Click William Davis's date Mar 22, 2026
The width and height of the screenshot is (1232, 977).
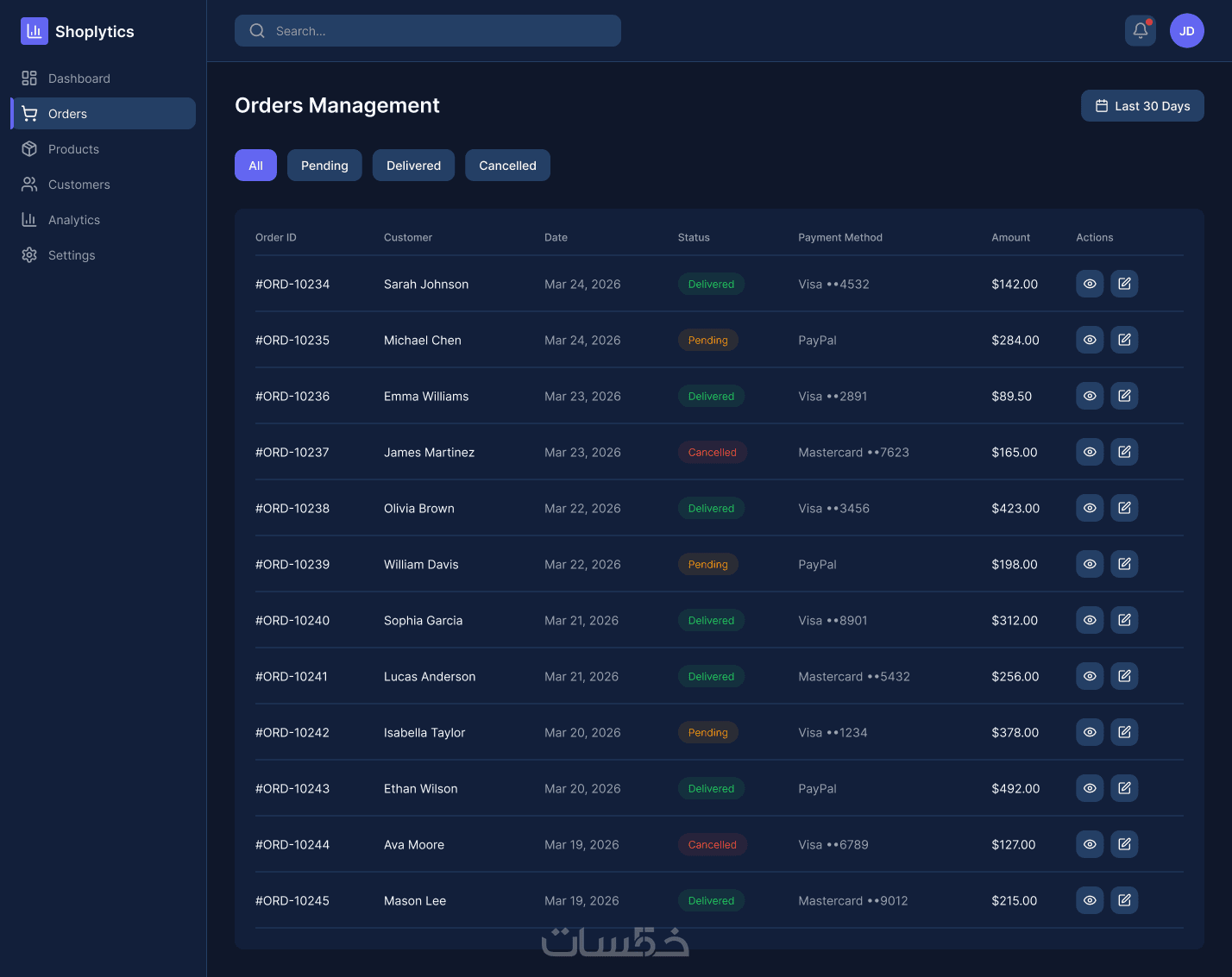(582, 565)
